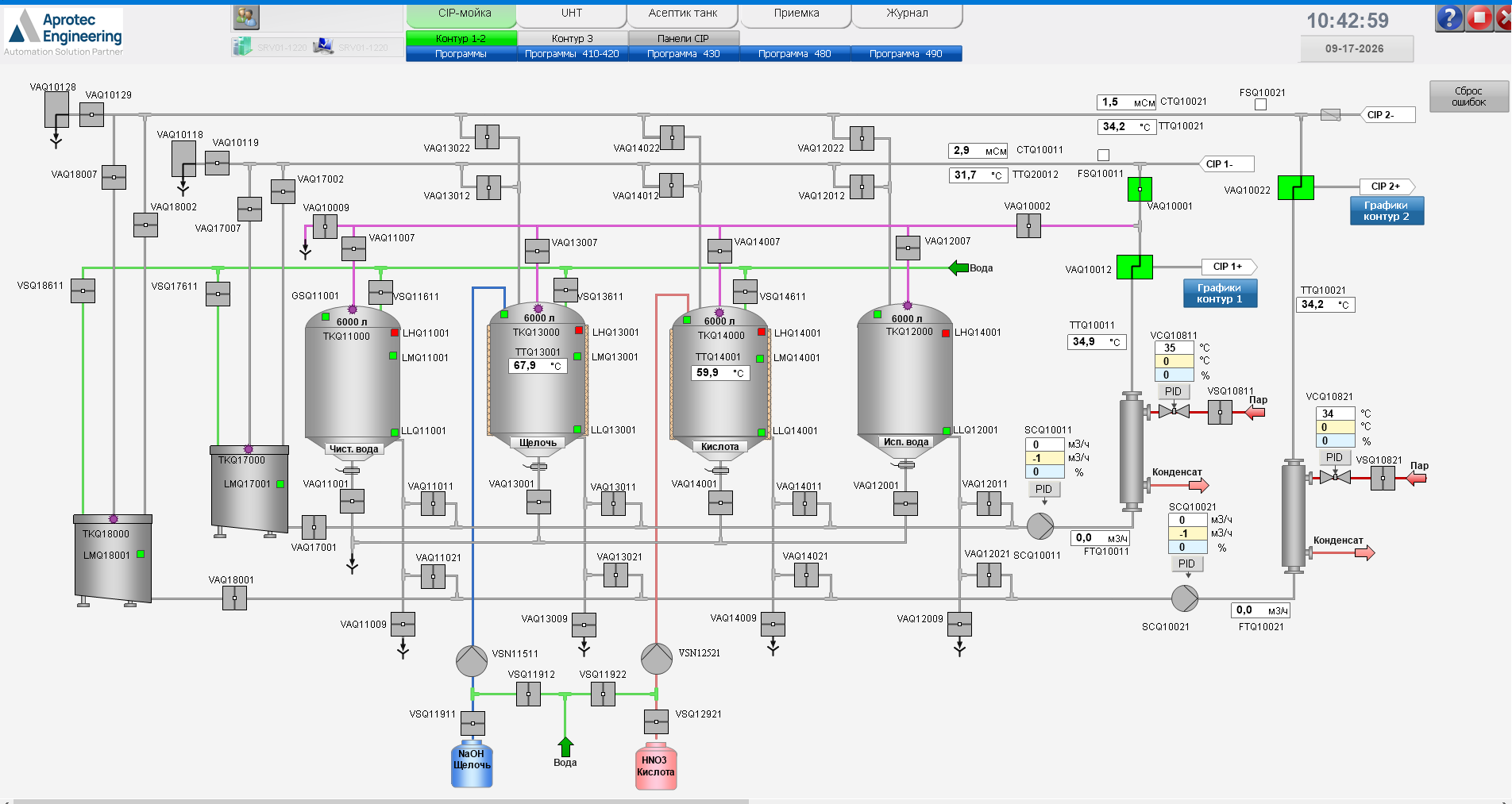Image resolution: width=1512 pixels, height=804 pixels.
Task: Click valve VAQ11007
Action: tap(353, 249)
